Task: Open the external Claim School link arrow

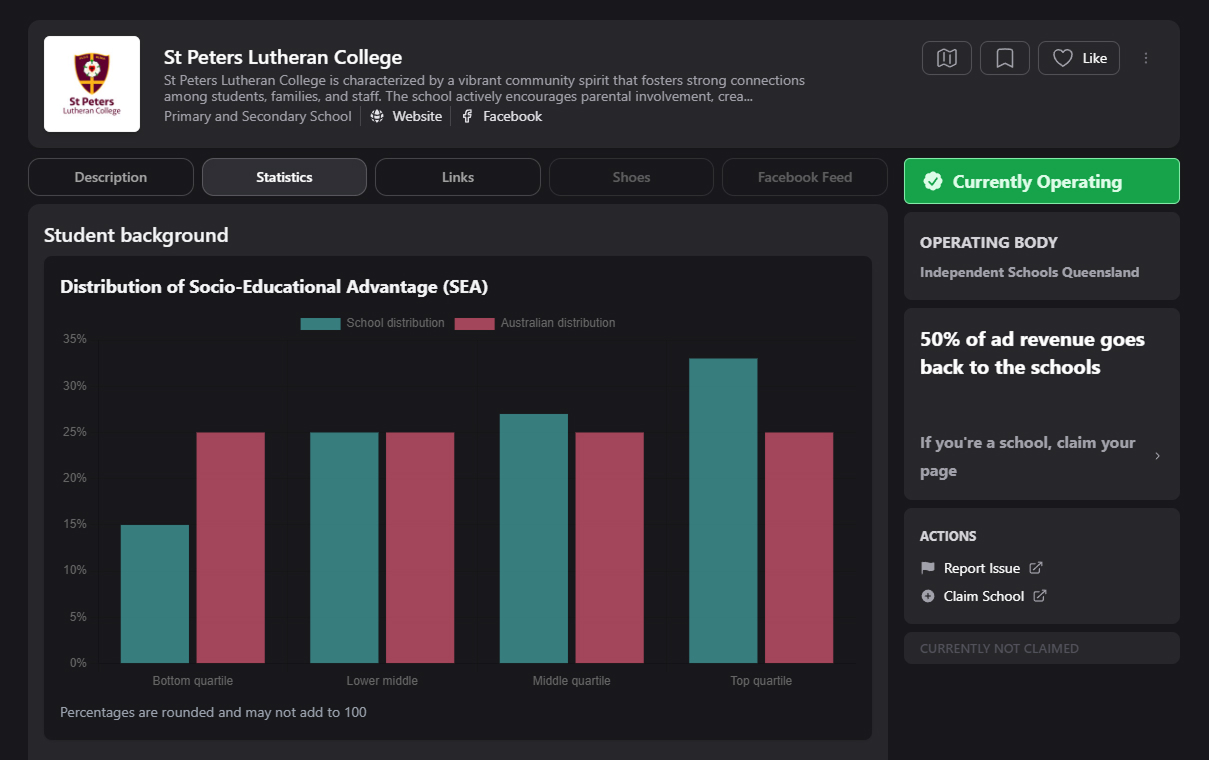Action: (1040, 596)
